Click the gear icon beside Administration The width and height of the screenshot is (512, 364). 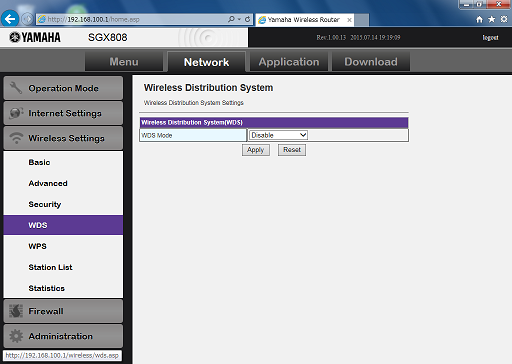(x=16, y=336)
